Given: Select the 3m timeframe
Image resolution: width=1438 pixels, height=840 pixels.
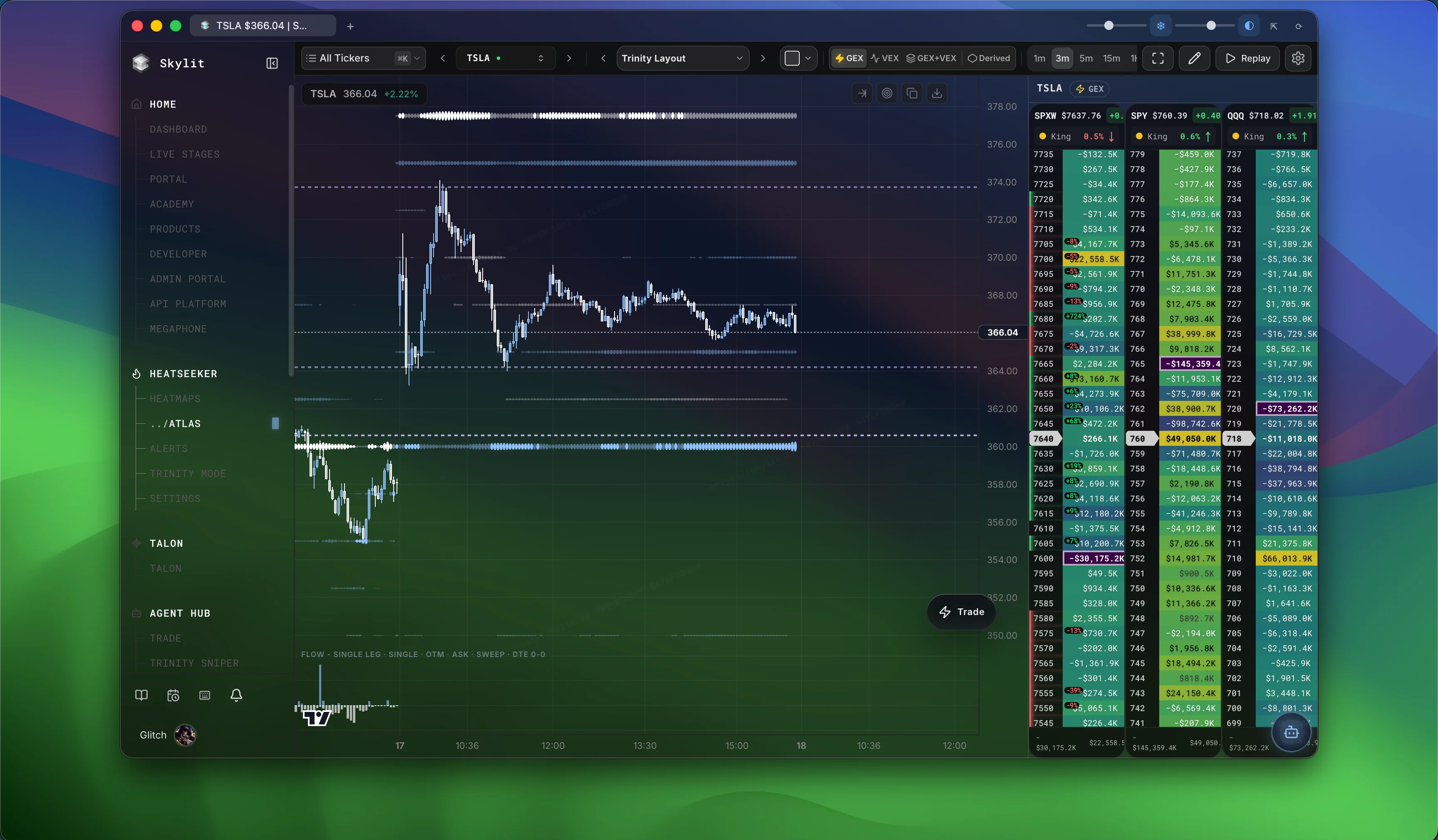Looking at the screenshot, I should pos(1062,58).
